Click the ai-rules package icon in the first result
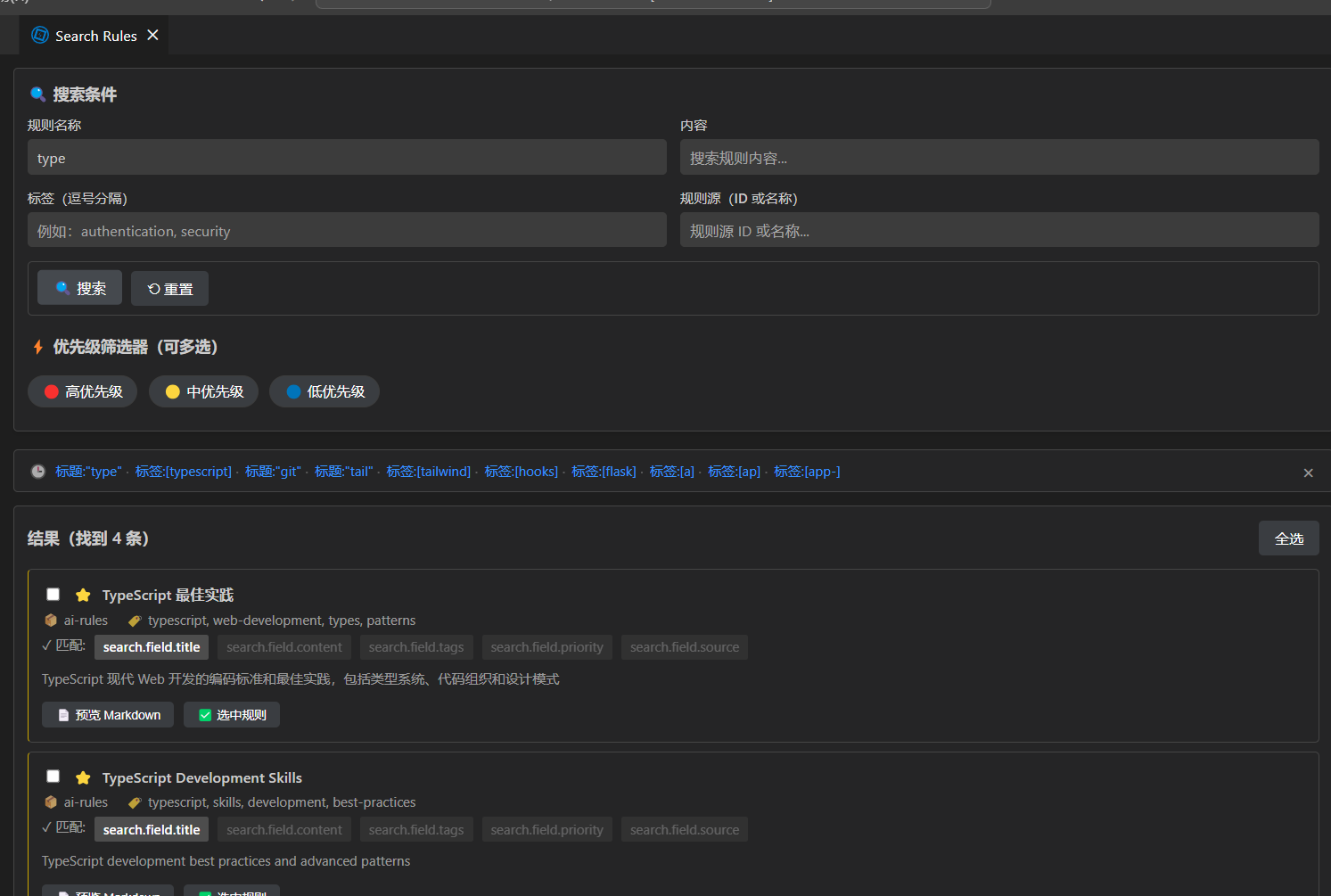The height and width of the screenshot is (896, 1331). pyautogui.click(x=51, y=621)
